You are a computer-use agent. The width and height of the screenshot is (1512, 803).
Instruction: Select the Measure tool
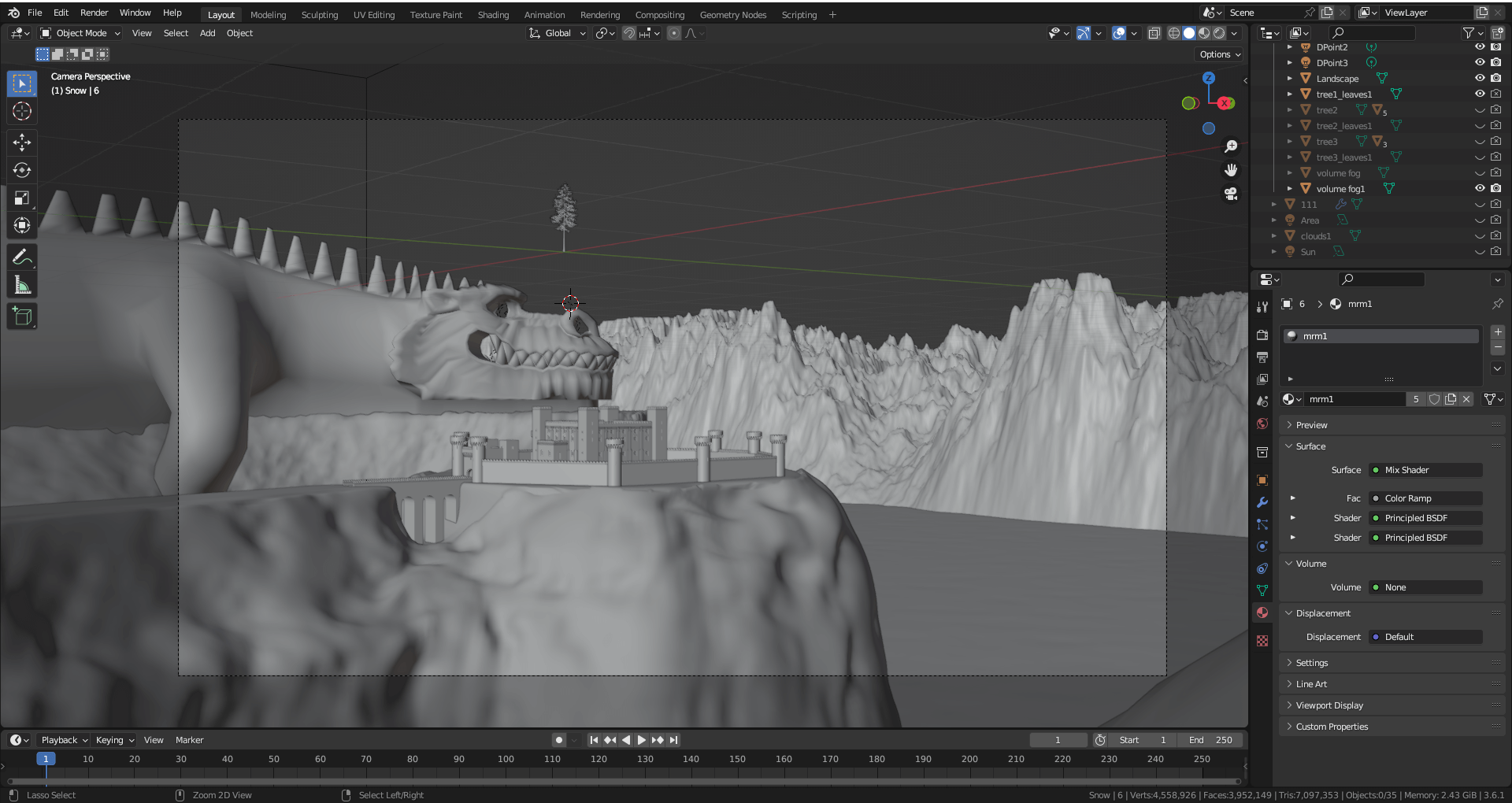tap(22, 285)
